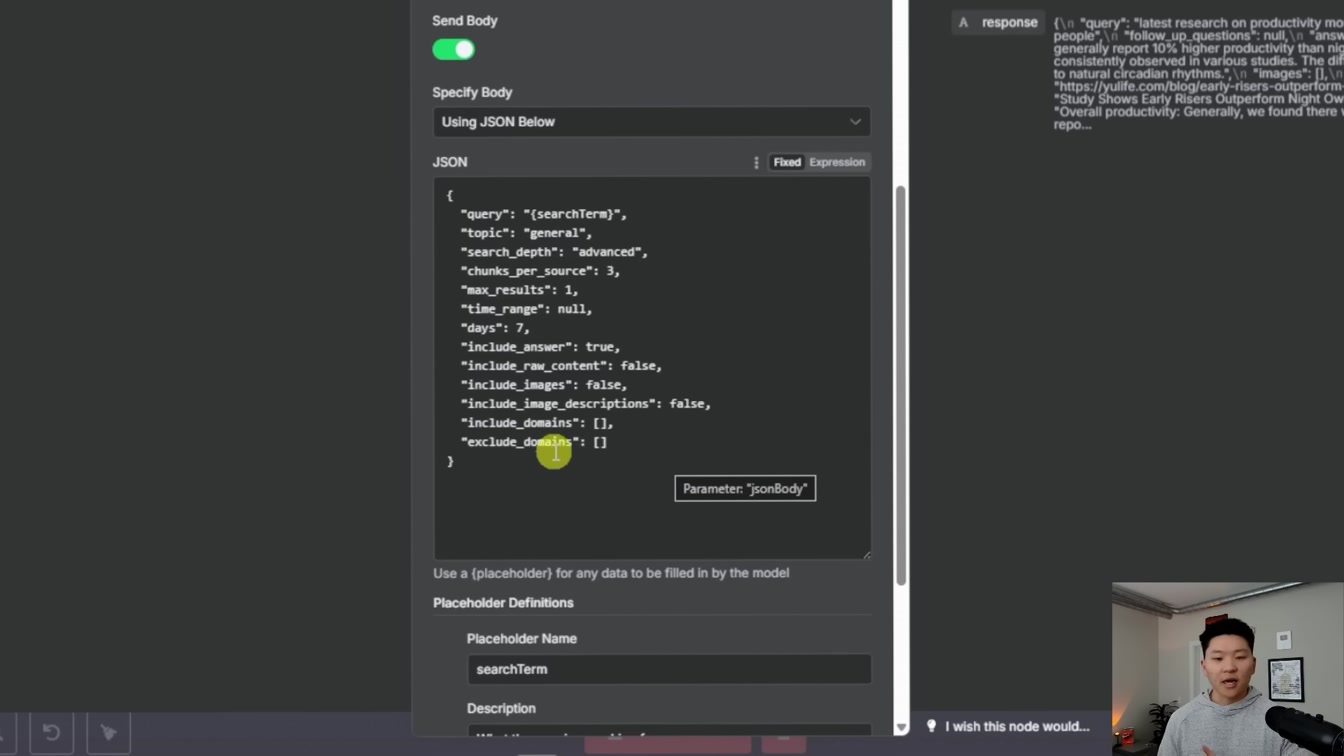1344x756 pixels.
Task: Click the webcam video overlay thumbnail
Action: tap(1228, 669)
